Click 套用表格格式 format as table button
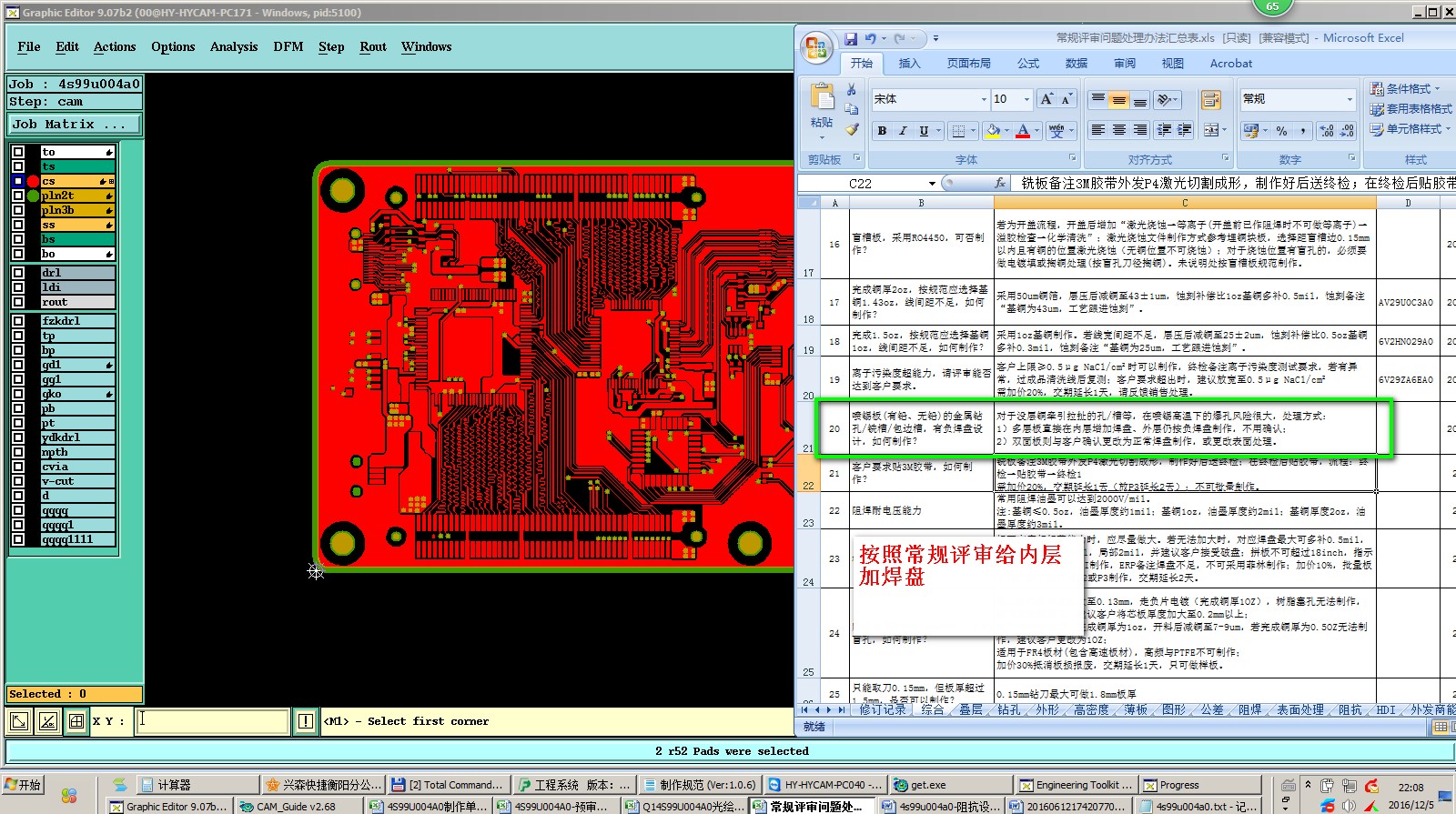 click(1411, 109)
